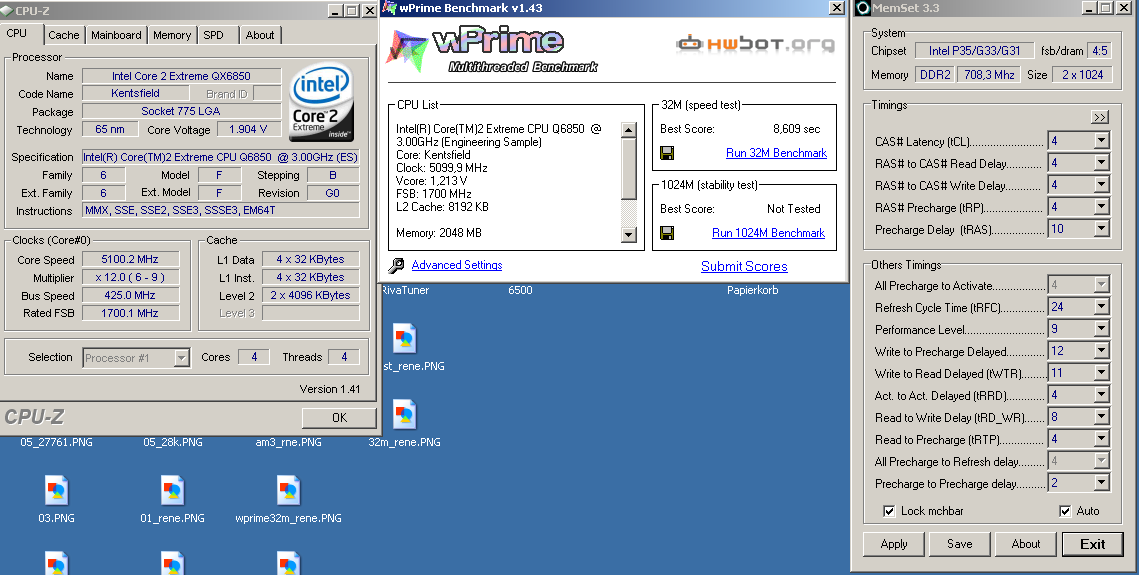Click the save icon beside Run 1024M Benchmark
This screenshot has height=575, width=1139.
pyautogui.click(x=667, y=232)
